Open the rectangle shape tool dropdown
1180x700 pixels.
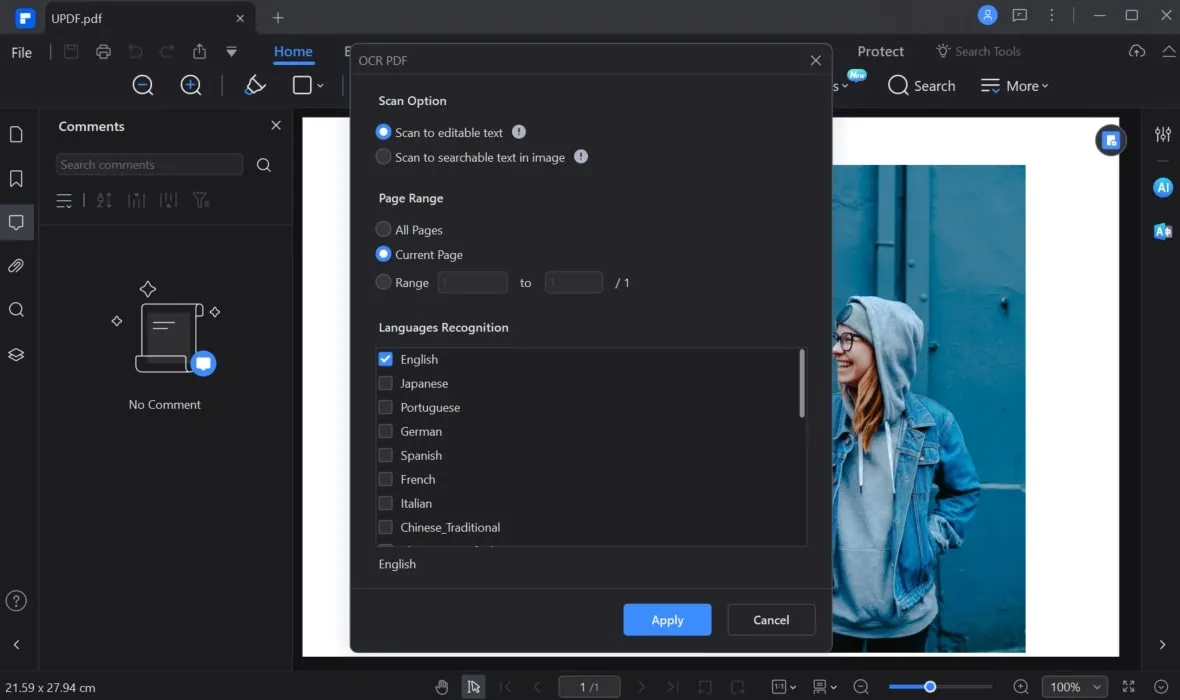coord(320,86)
